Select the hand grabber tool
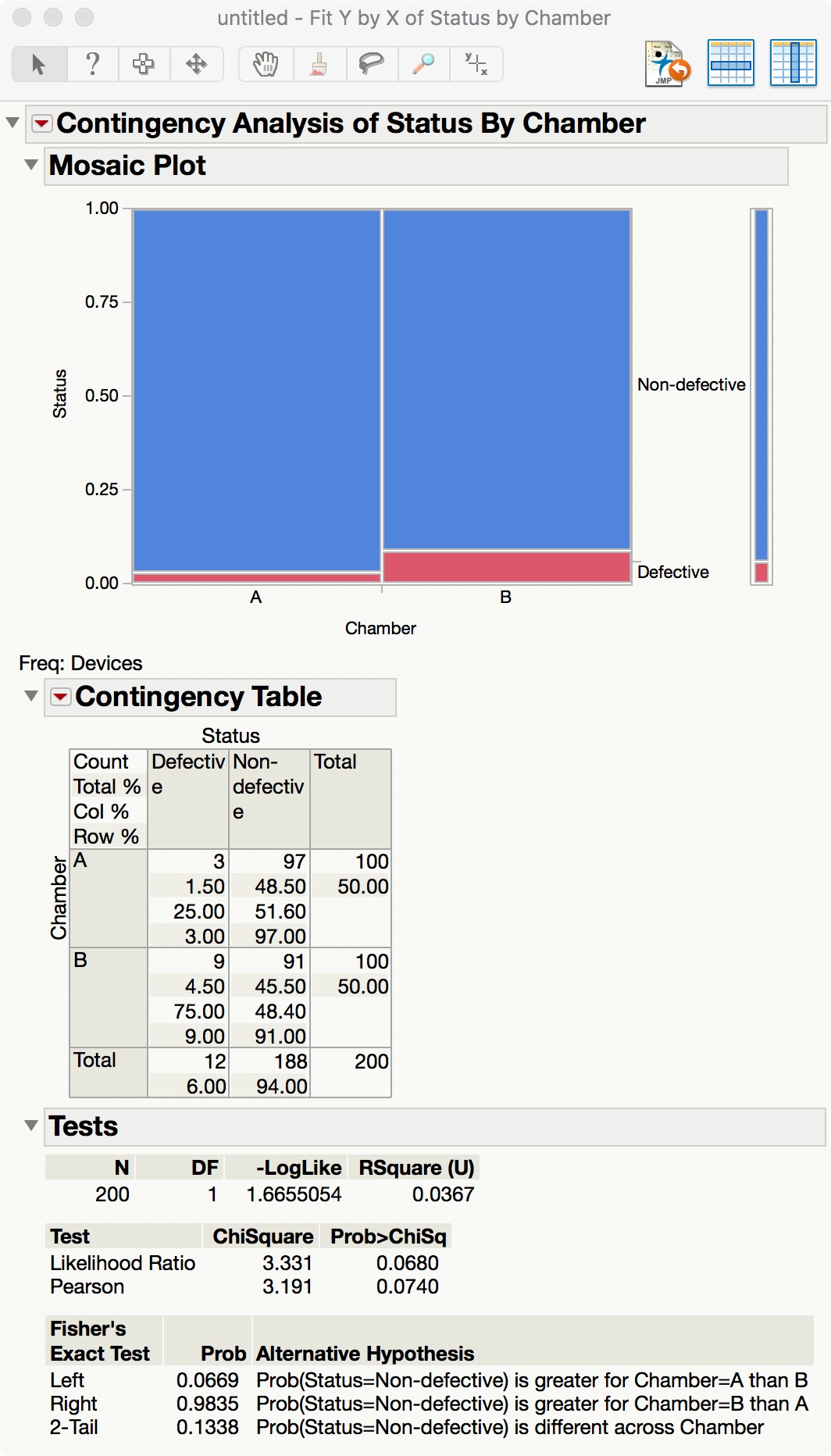 pos(266,64)
